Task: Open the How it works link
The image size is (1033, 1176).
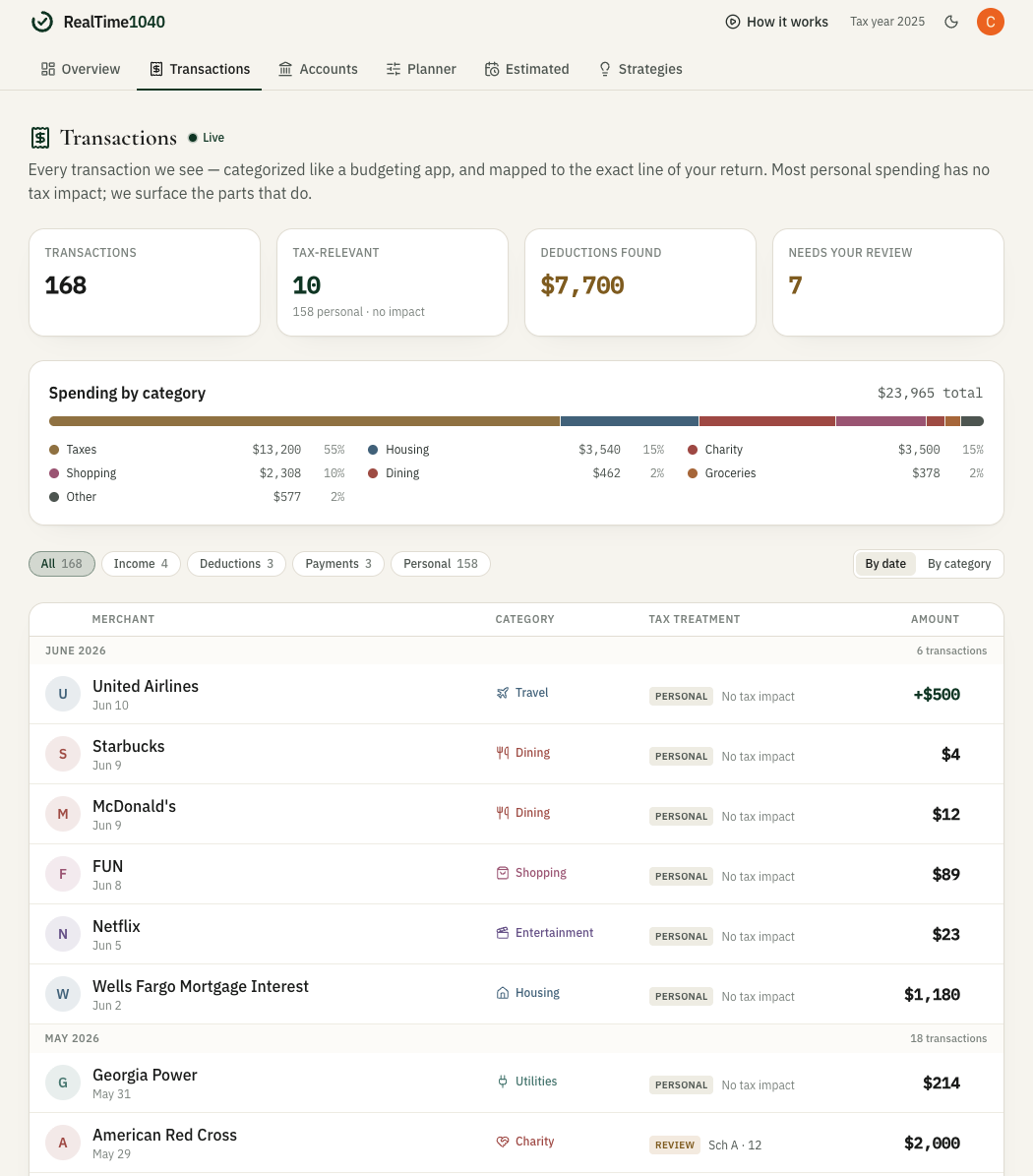Action: [776, 22]
